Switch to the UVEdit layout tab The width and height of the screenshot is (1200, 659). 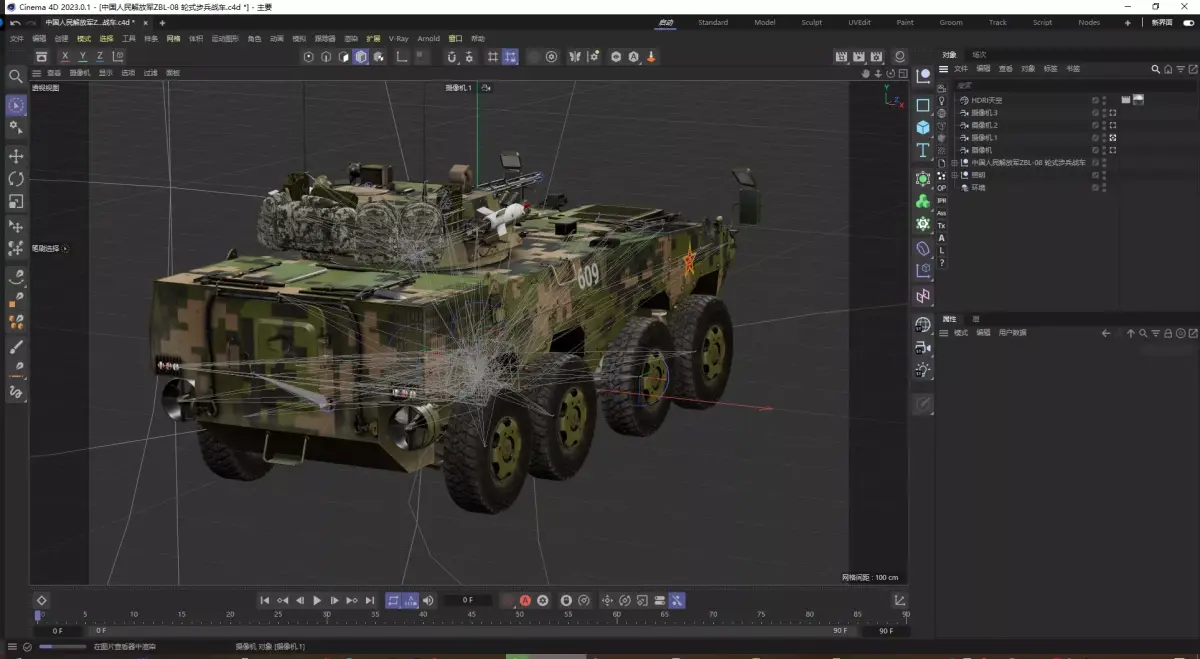point(859,22)
